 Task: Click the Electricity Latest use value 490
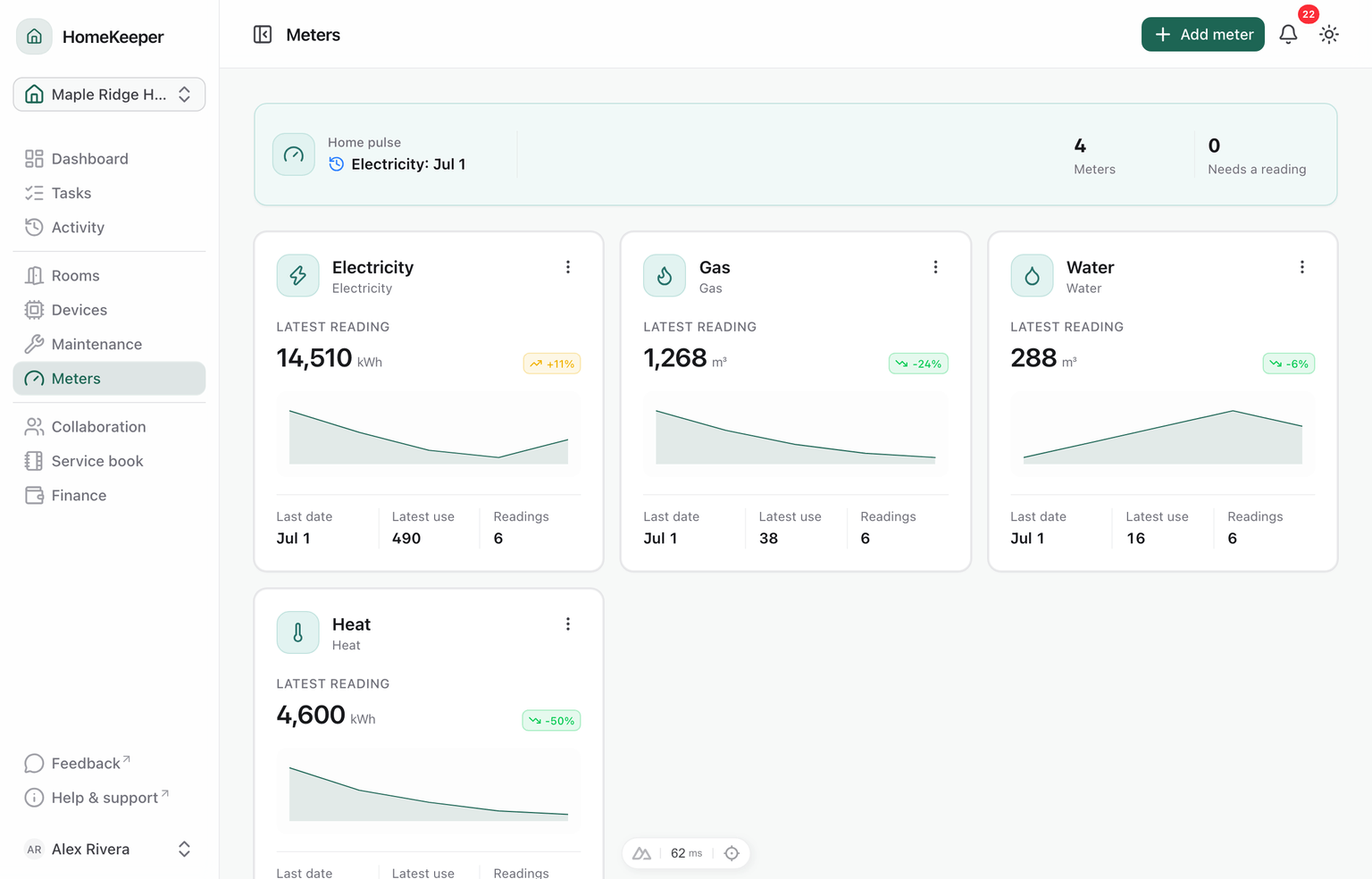click(406, 539)
